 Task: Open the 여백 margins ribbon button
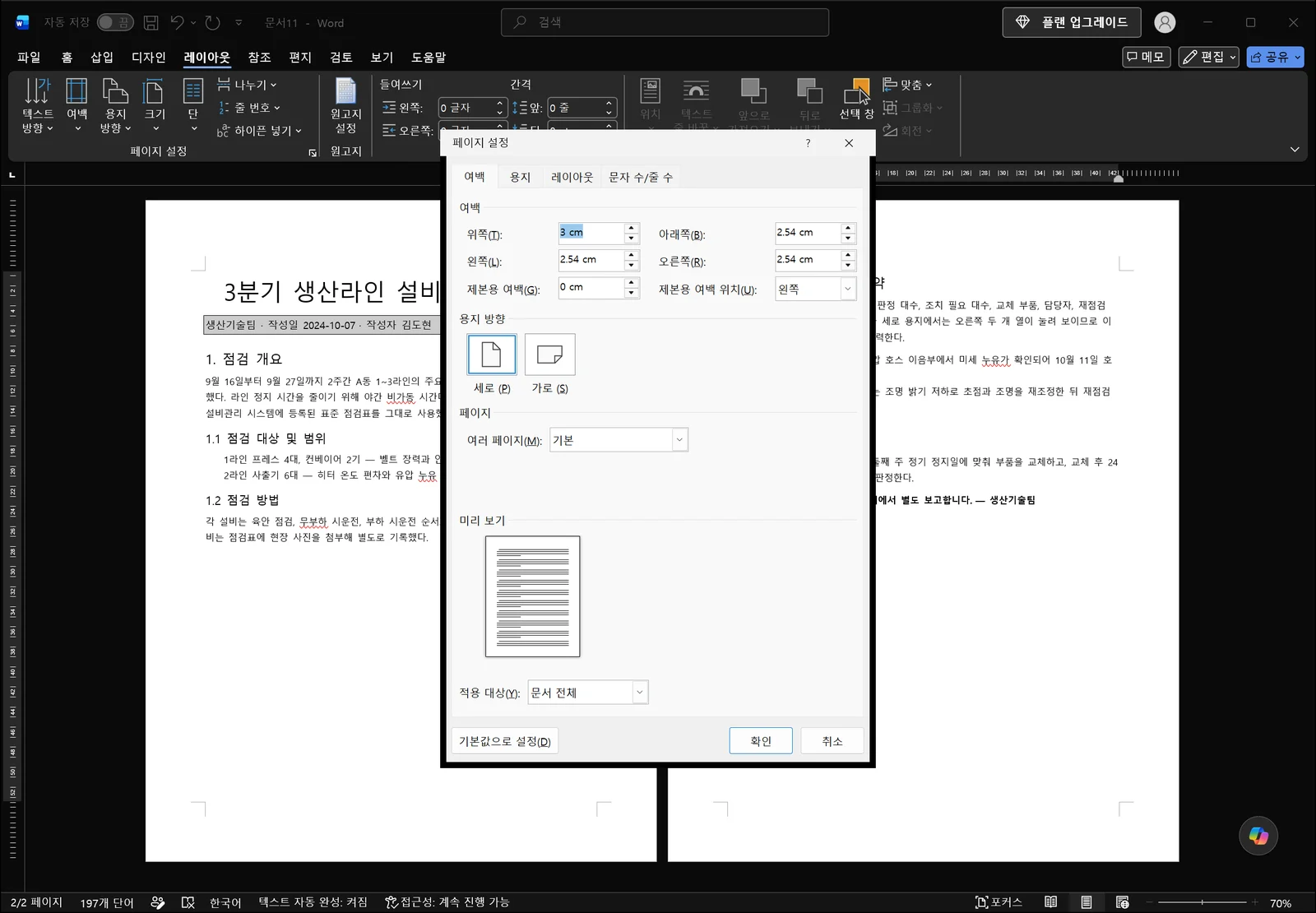[x=77, y=105]
